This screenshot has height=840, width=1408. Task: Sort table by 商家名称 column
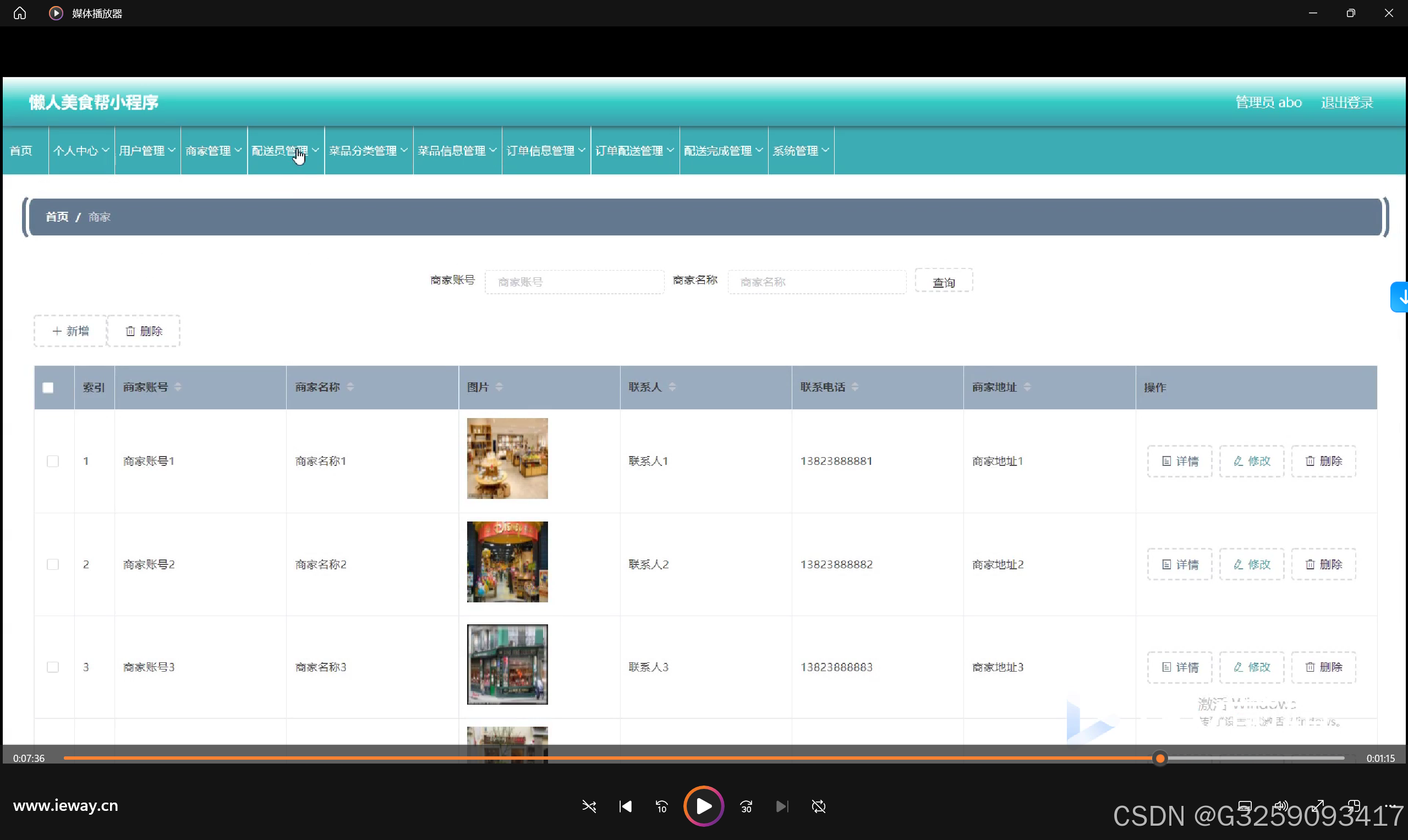click(350, 387)
